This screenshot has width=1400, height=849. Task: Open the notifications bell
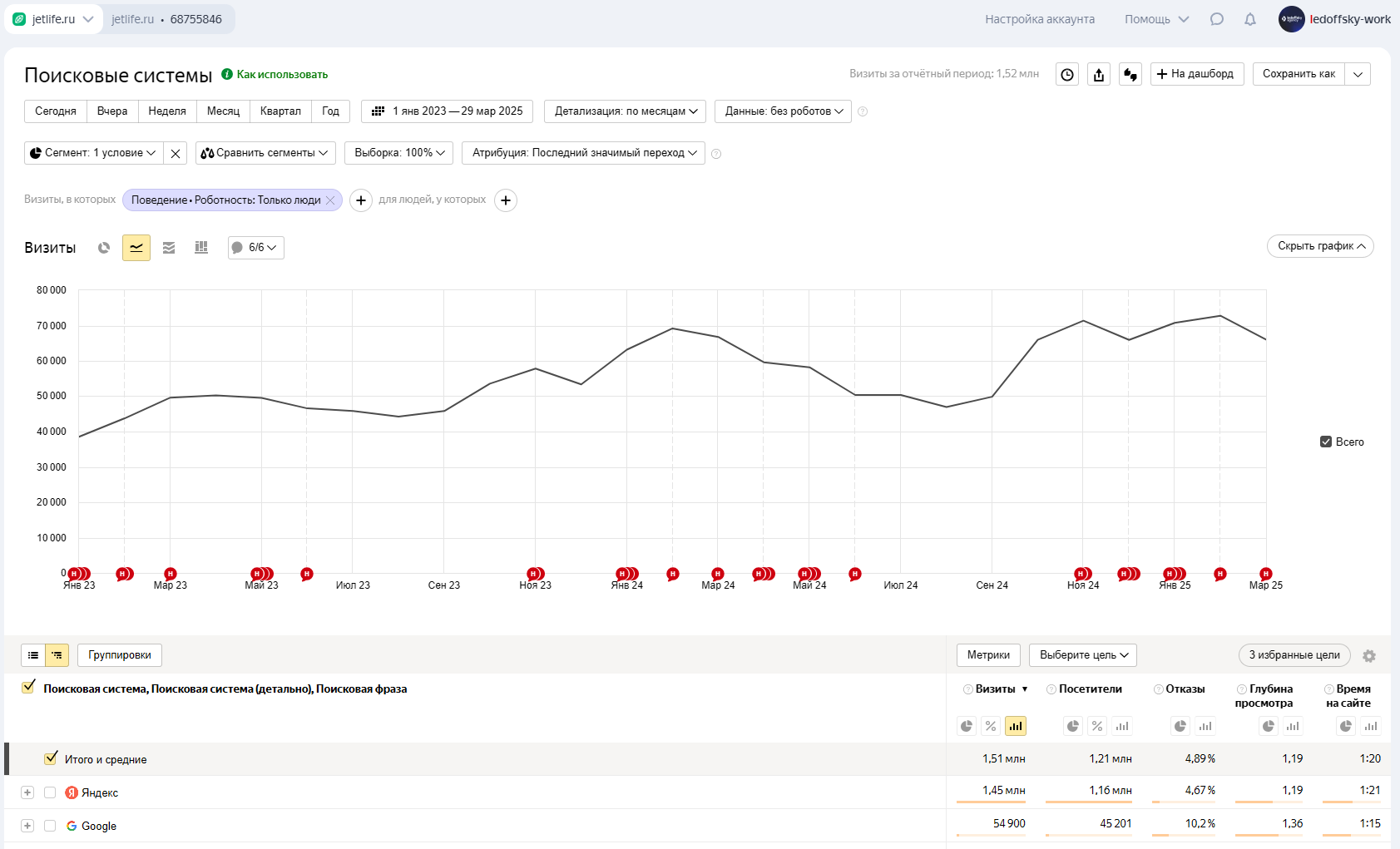tap(1250, 19)
